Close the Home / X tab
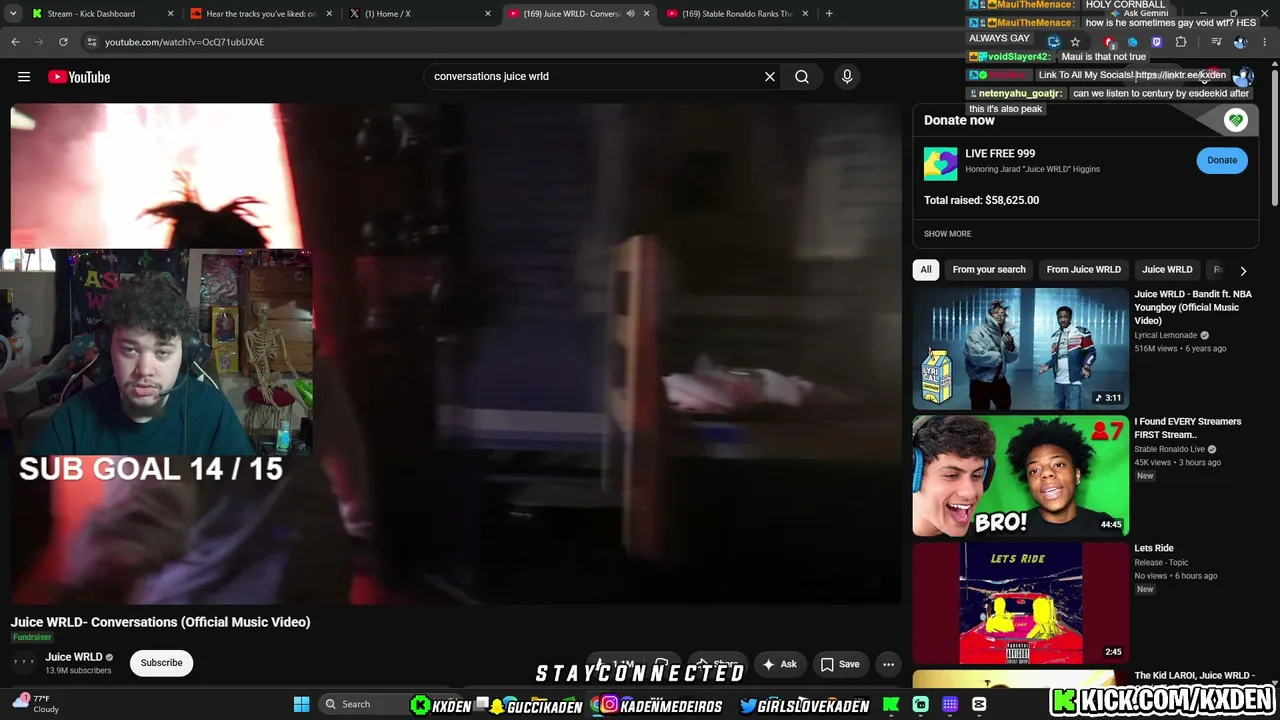Viewport: 1280px width, 720px height. (488, 14)
